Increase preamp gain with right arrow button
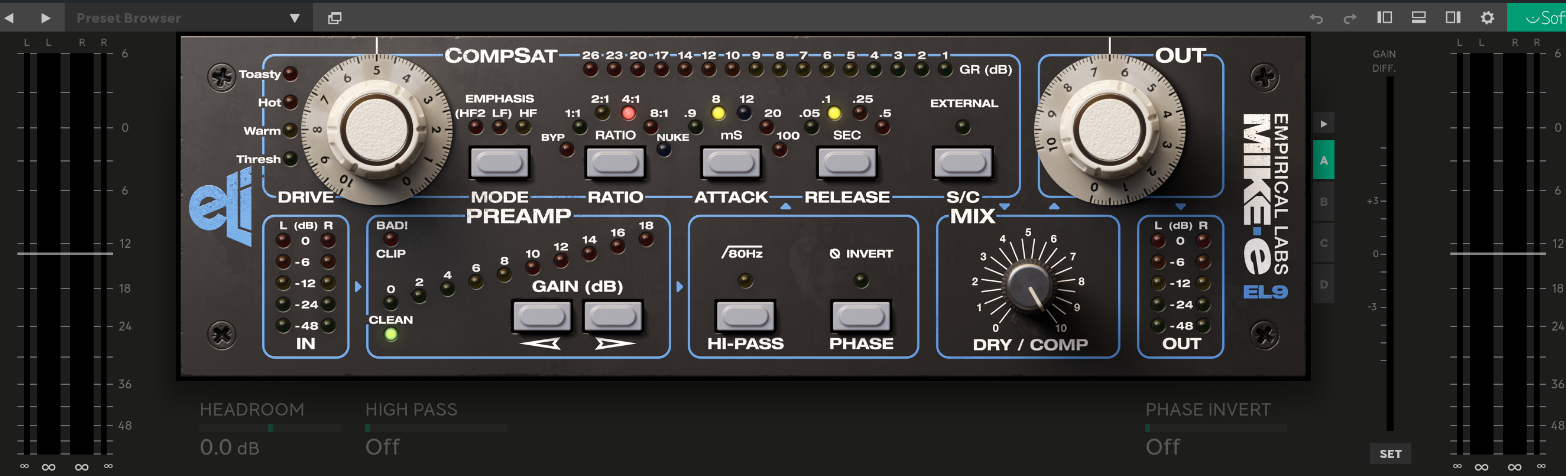Viewport: 1566px width, 476px height. 613,317
